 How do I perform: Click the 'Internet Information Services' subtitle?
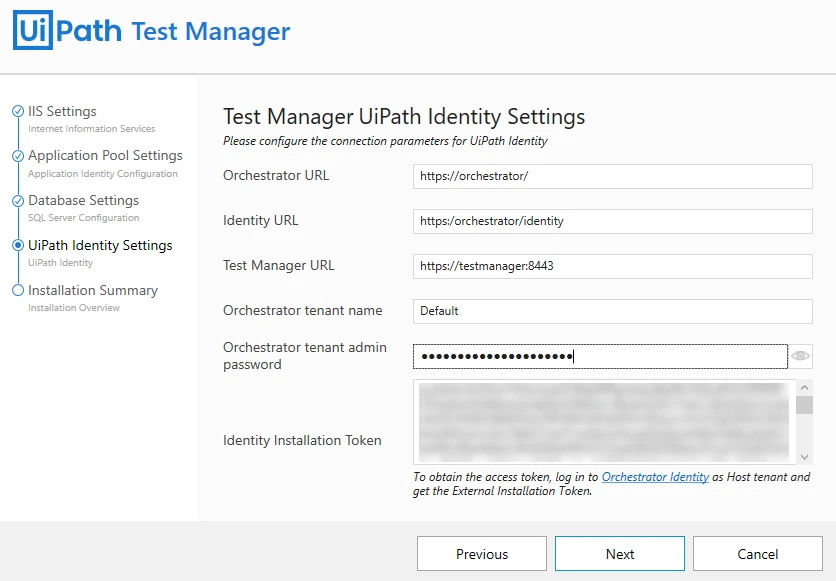pyautogui.click(x=92, y=128)
